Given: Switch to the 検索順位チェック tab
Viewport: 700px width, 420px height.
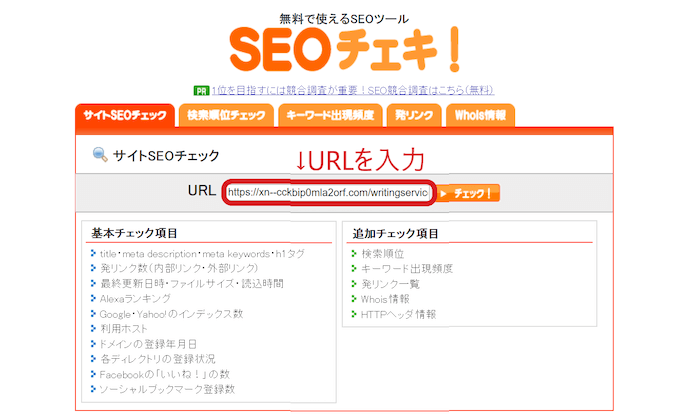Looking at the screenshot, I should (226, 116).
